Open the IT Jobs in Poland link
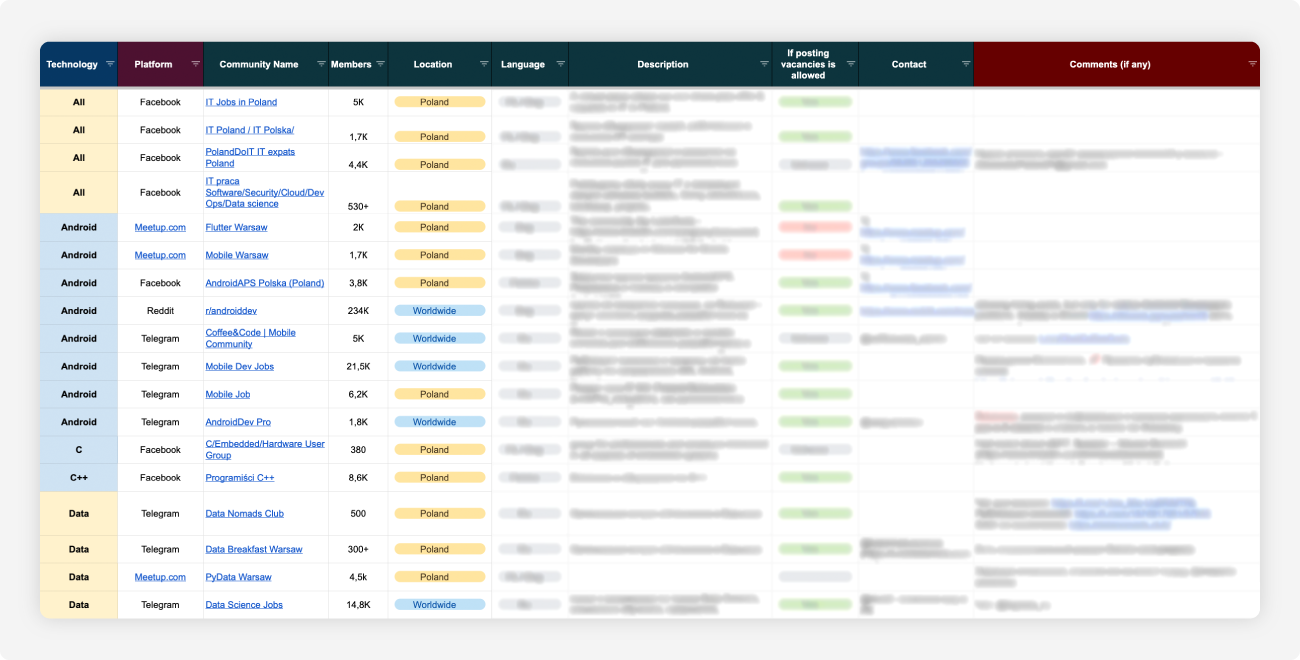 pos(241,102)
